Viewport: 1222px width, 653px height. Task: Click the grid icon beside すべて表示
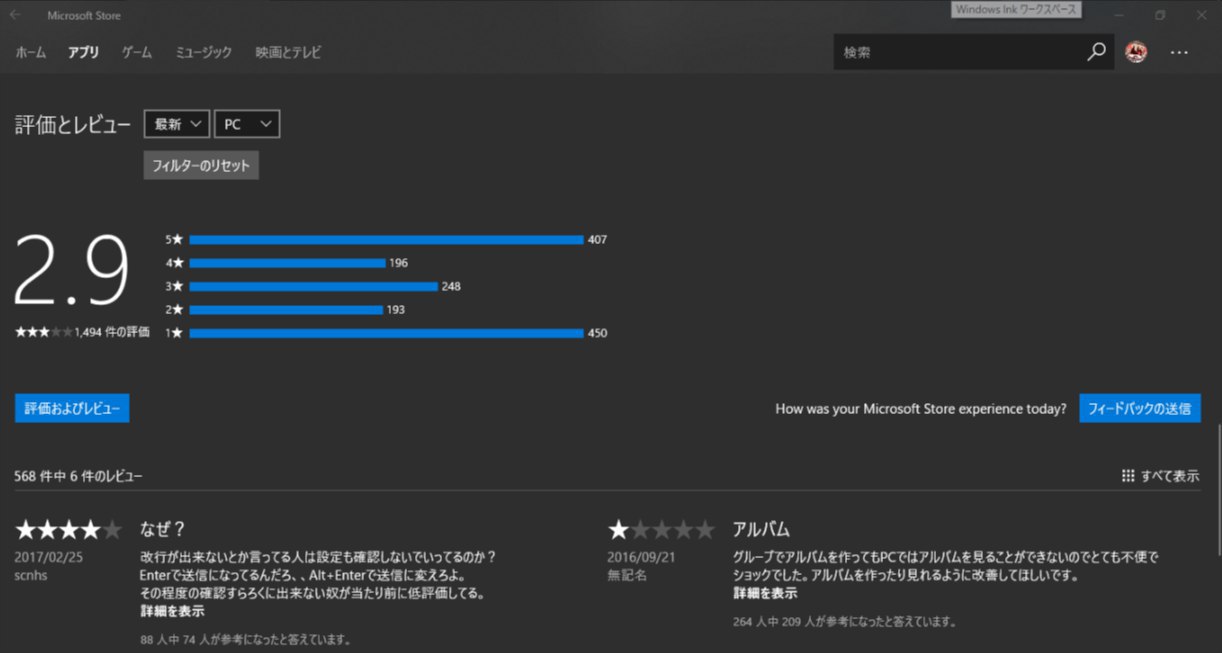coord(1128,476)
